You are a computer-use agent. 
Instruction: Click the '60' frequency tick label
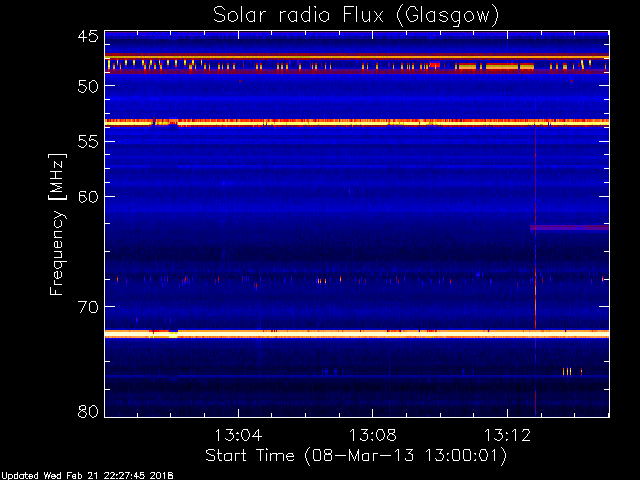pos(88,197)
